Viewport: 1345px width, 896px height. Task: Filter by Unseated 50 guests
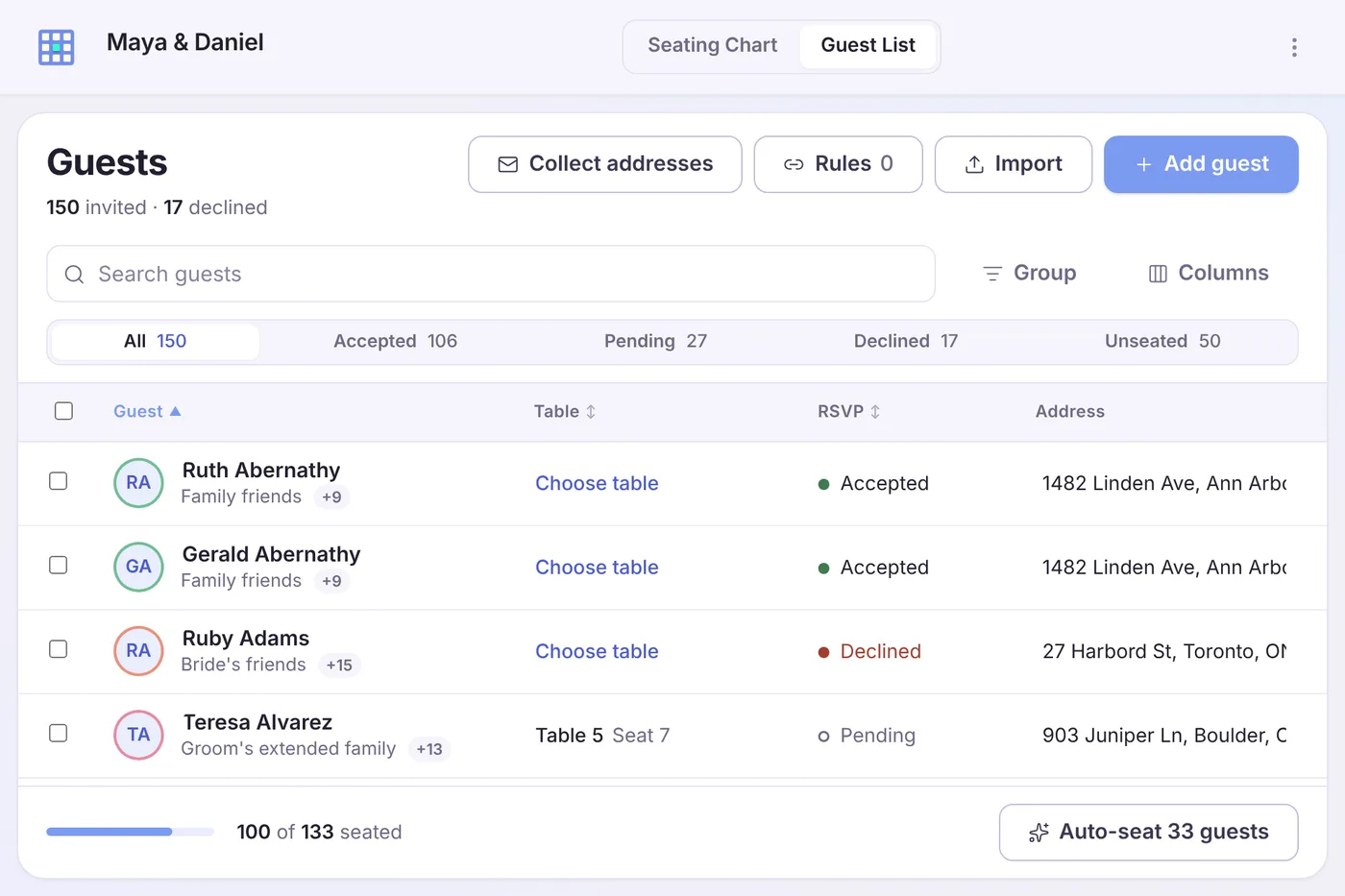[1162, 342]
